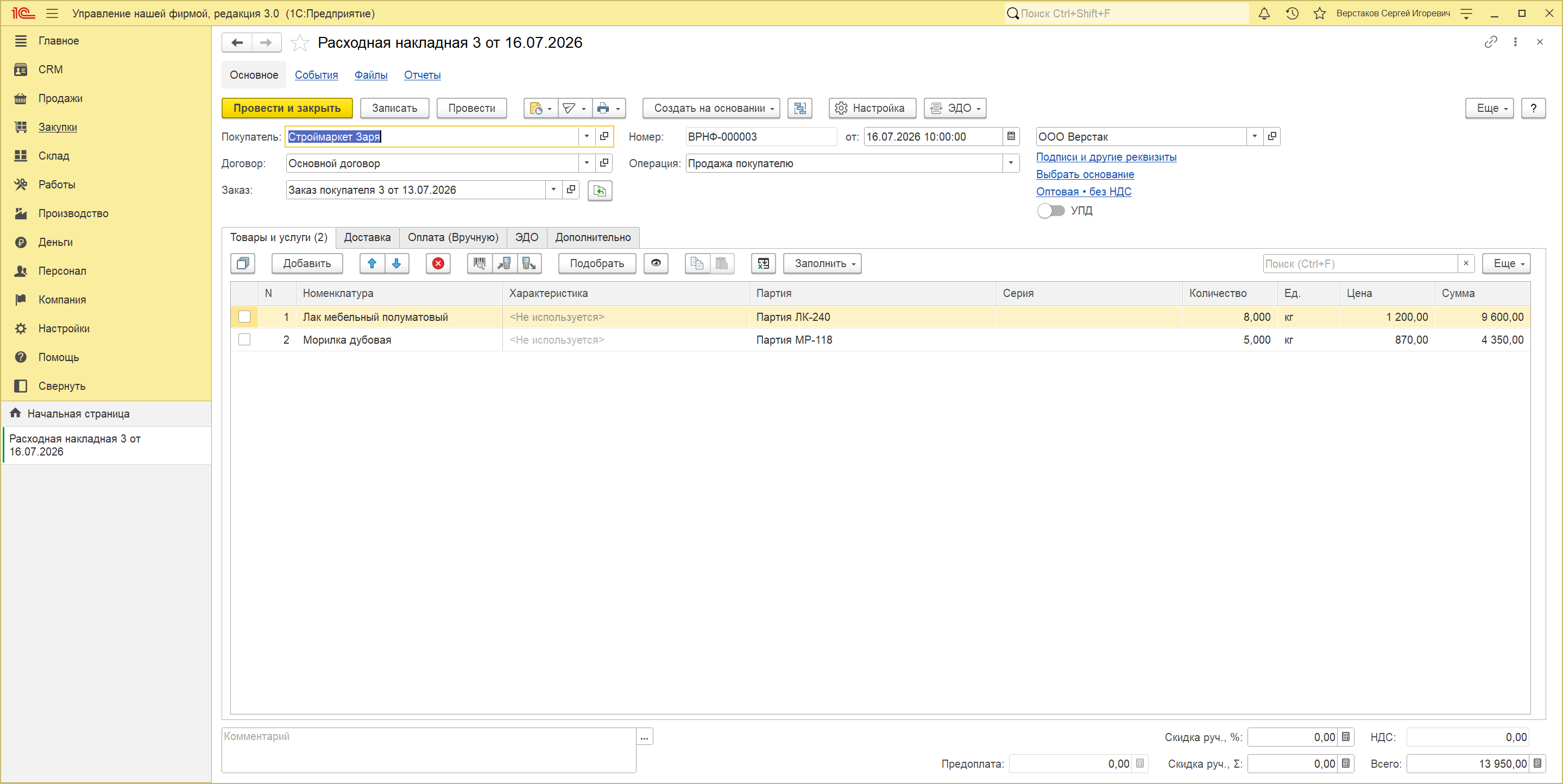Expand the Договор dropdown list
1563x784 pixels.
(x=587, y=163)
